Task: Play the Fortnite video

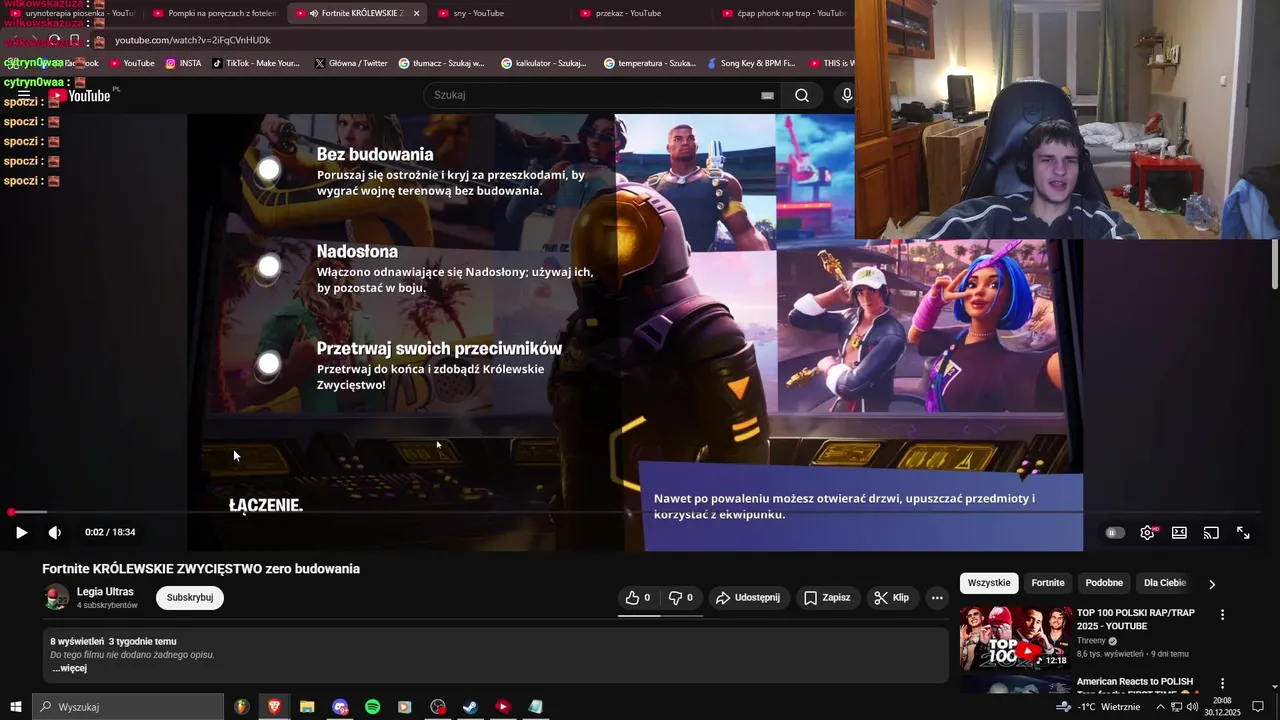Action: 21,533
